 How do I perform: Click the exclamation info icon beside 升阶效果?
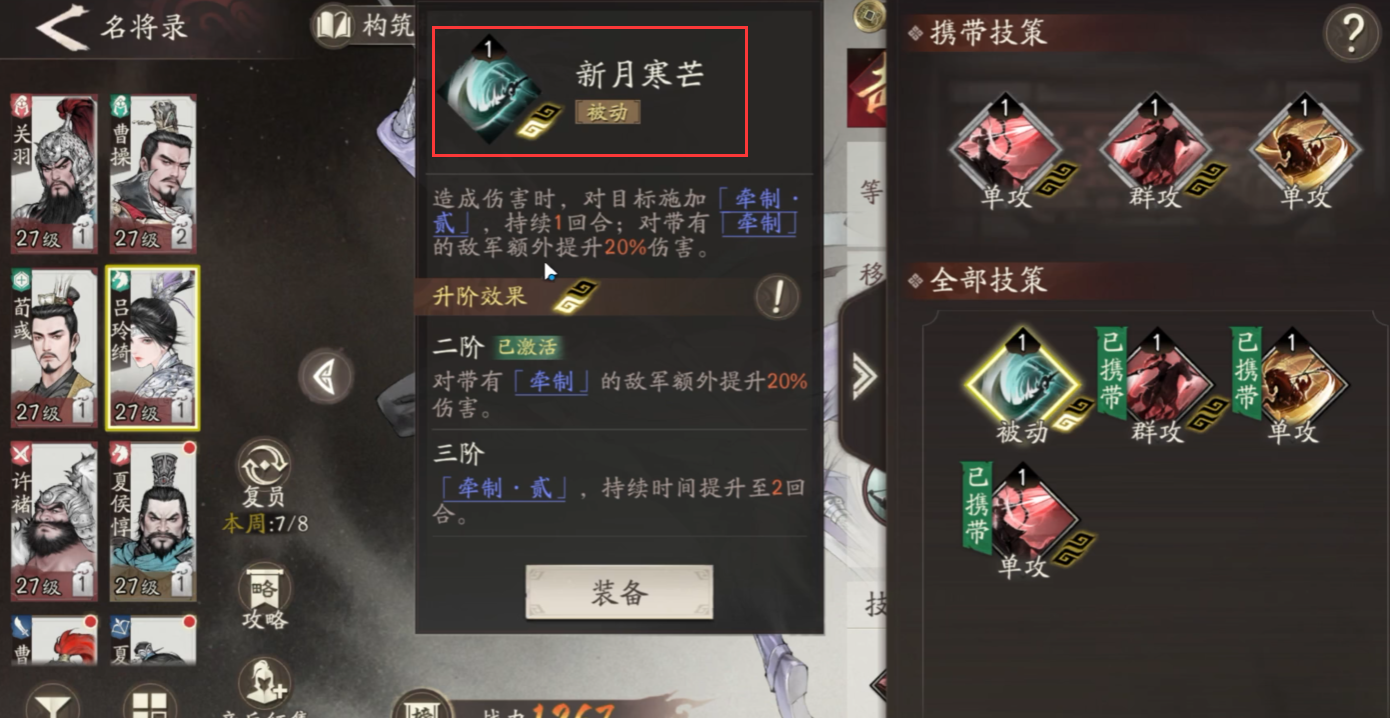pyautogui.click(x=776, y=296)
